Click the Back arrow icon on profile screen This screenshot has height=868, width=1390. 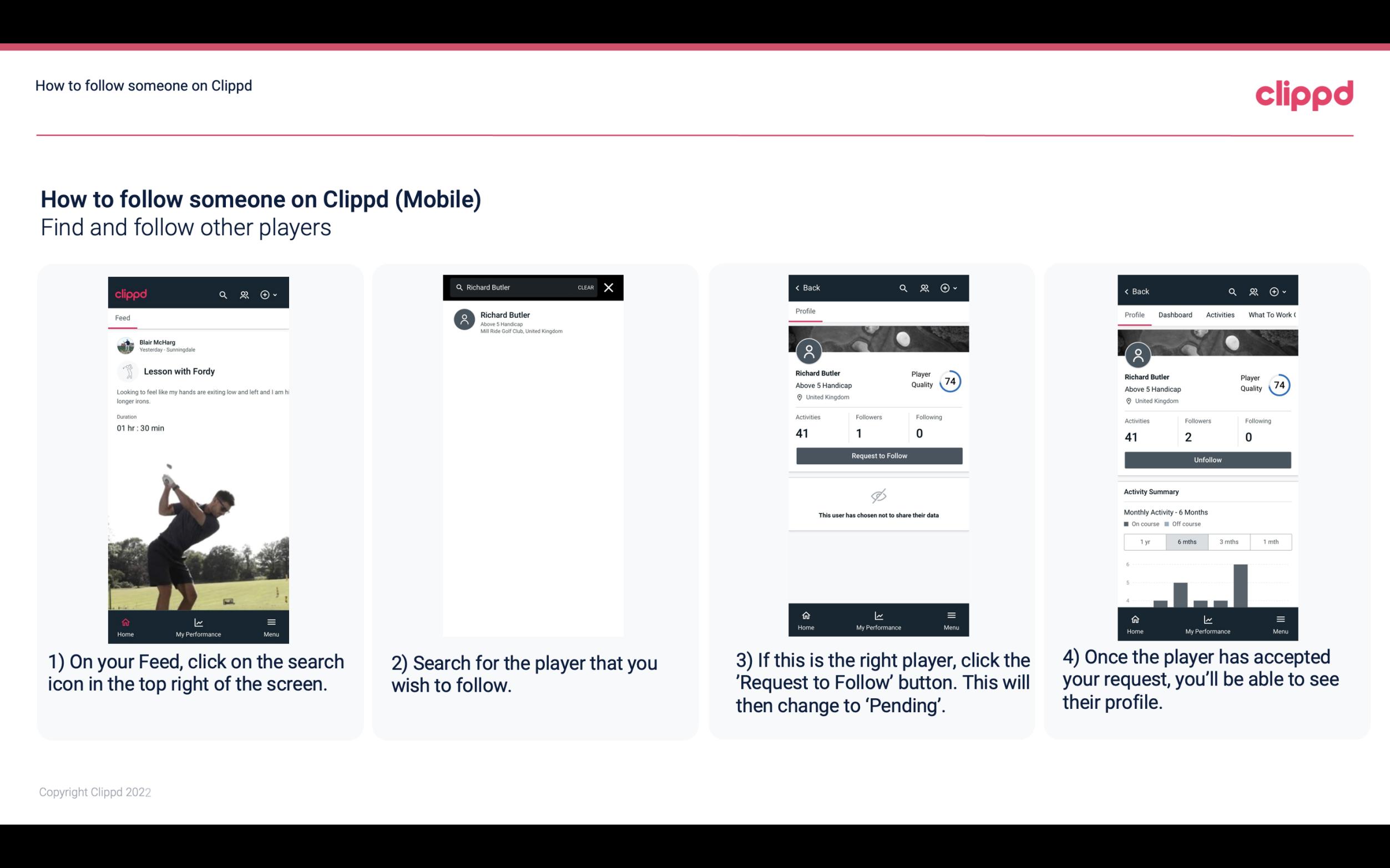coord(799,288)
